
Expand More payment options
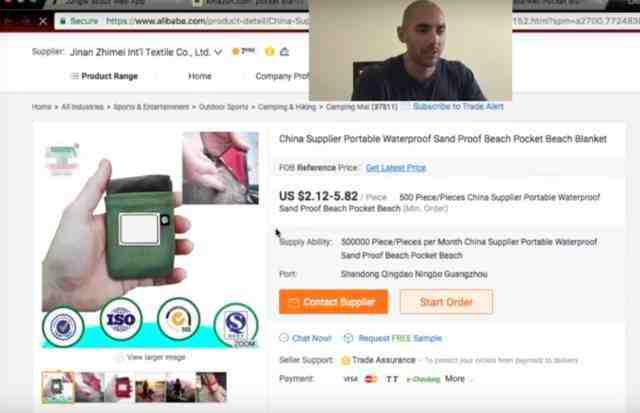[x=455, y=379]
